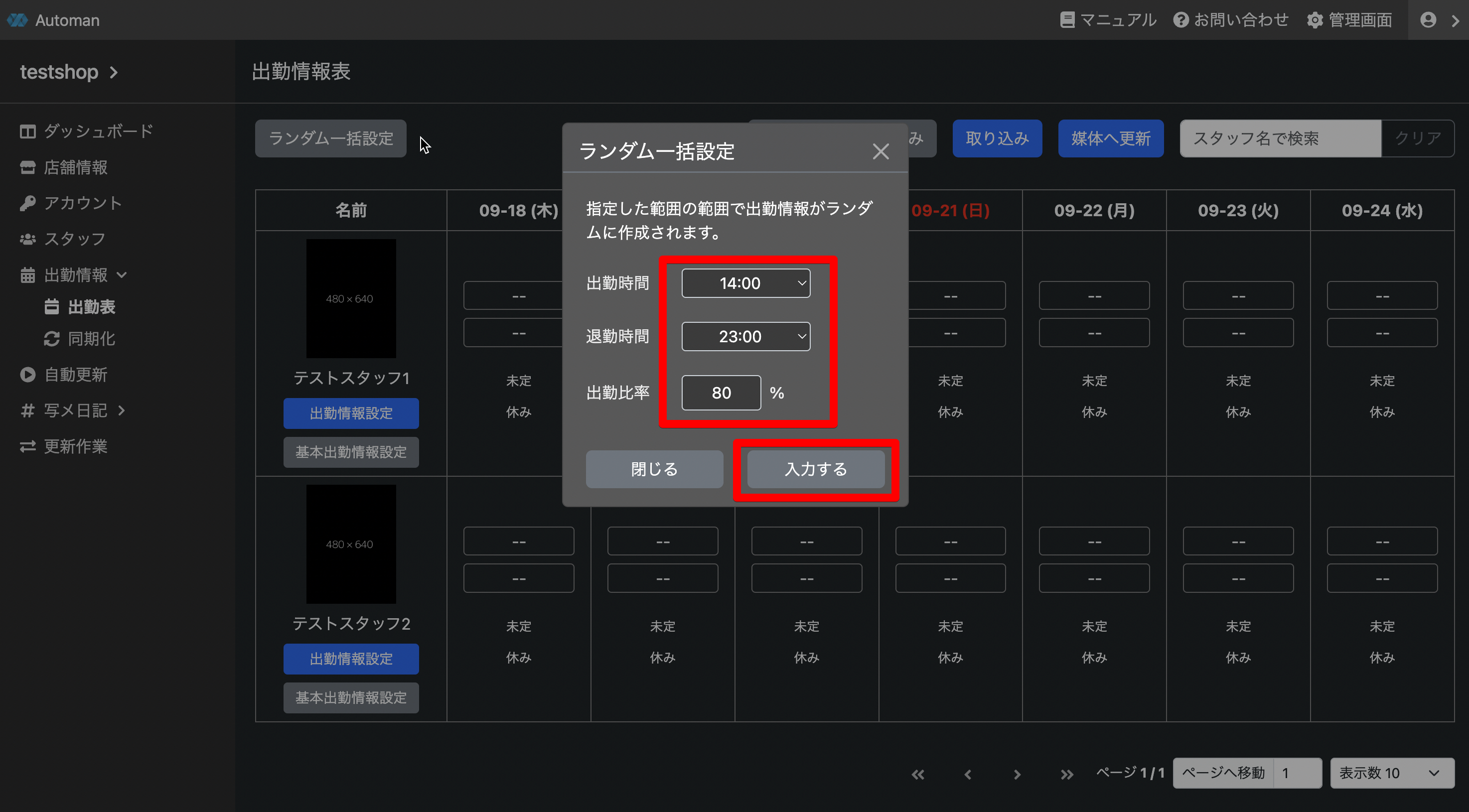
Task: Click the 媒体へ更新 button
Action: click(x=1110, y=138)
